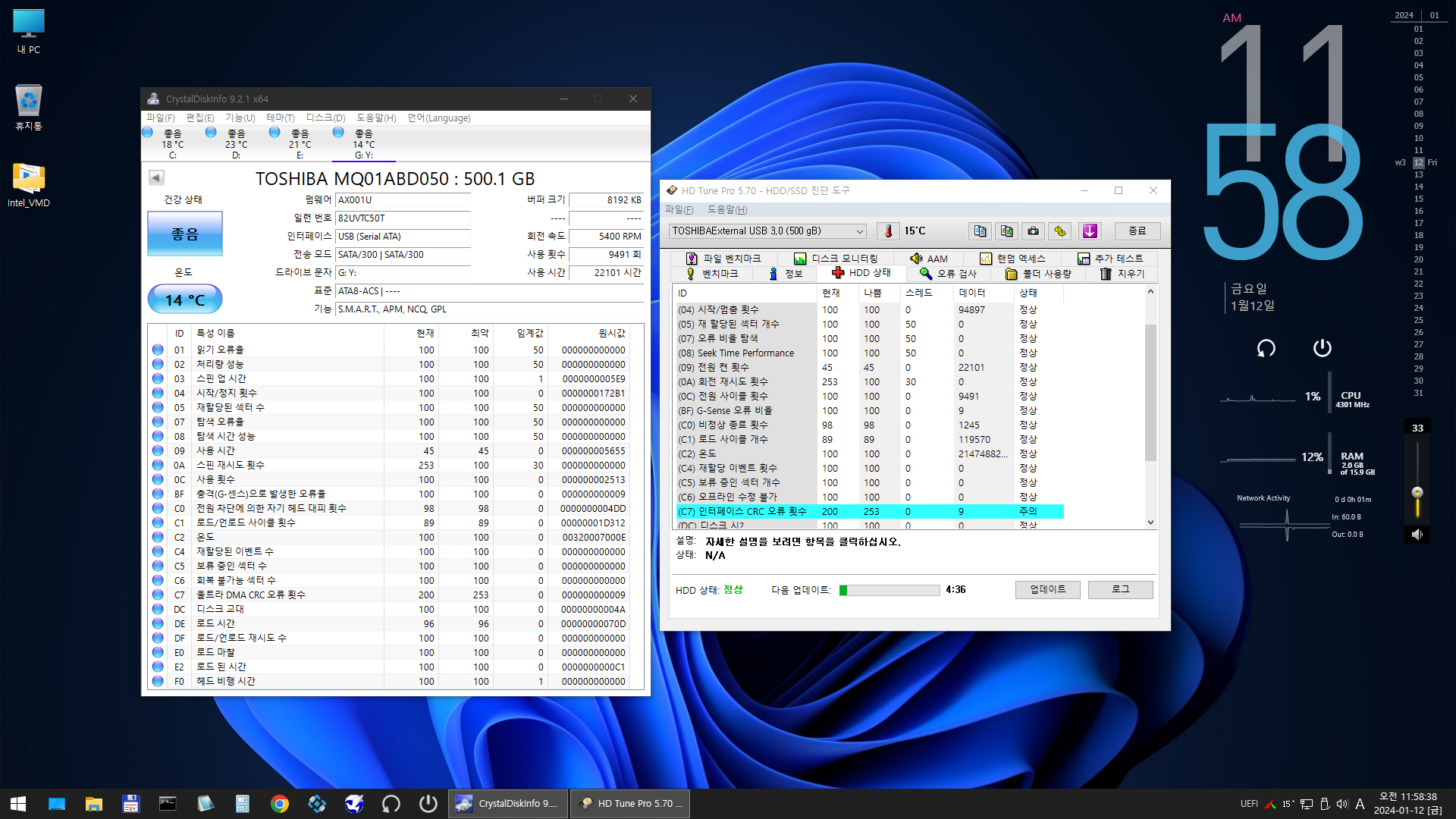This screenshot has width=1456, height=819.
Task: Click the previous disk arrow button
Action: pos(156,178)
